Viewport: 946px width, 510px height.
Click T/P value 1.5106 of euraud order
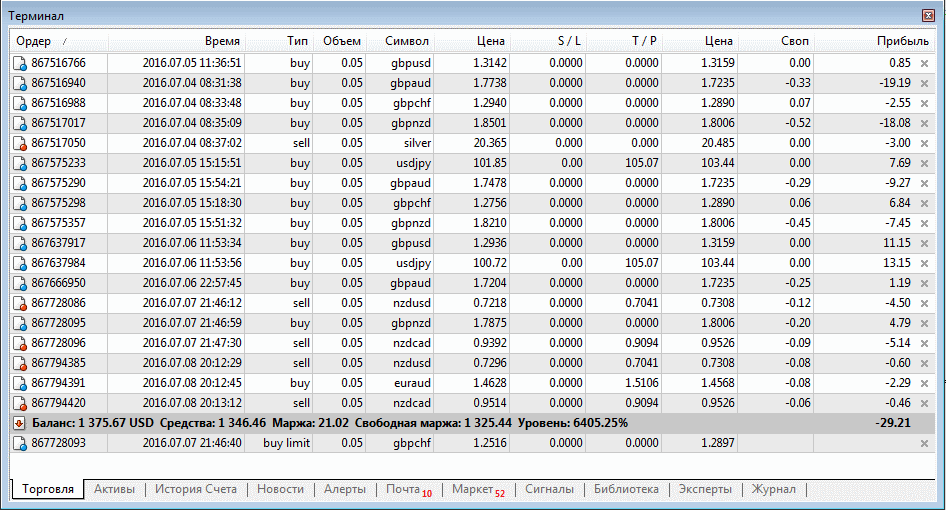[642, 383]
